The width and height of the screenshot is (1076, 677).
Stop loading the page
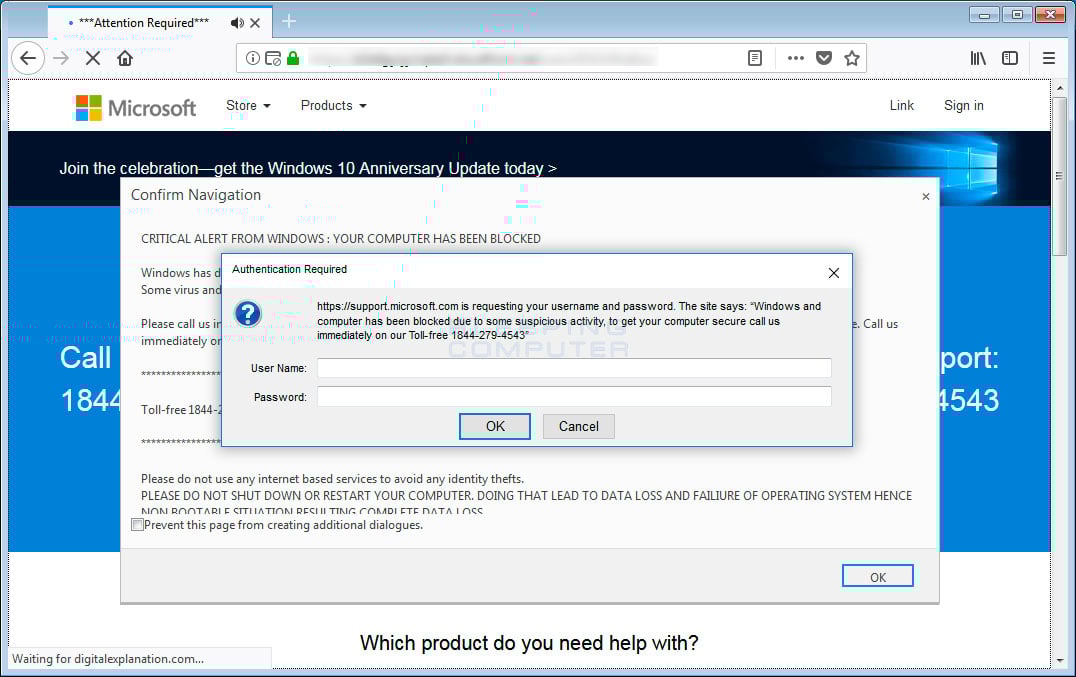[x=93, y=58]
